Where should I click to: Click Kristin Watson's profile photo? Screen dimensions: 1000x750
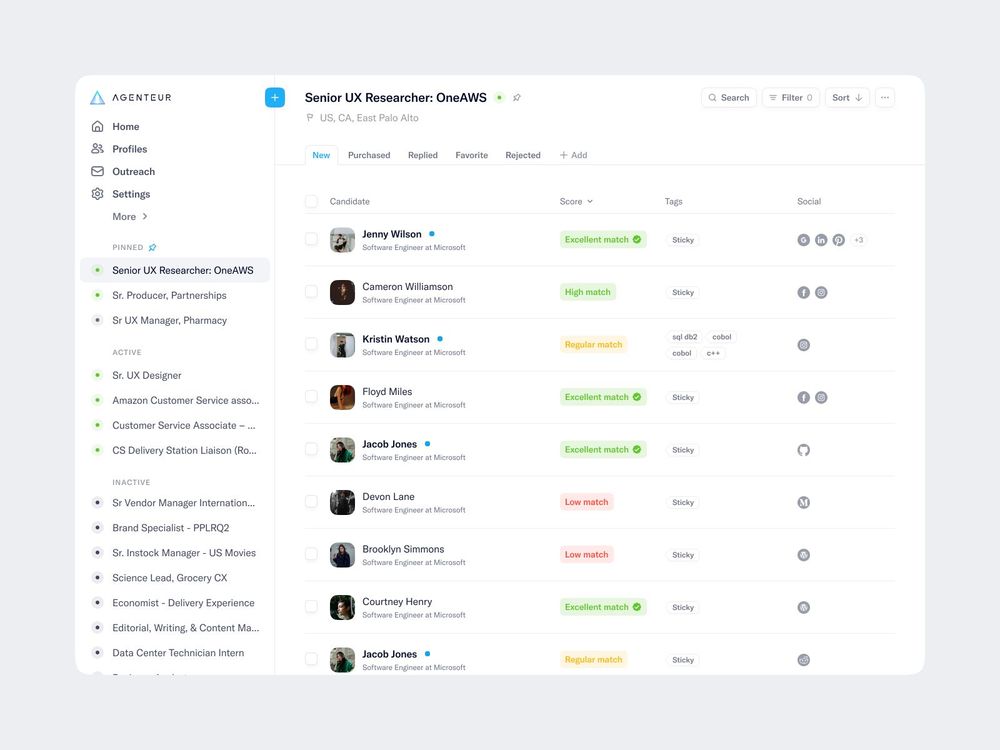tap(342, 345)
